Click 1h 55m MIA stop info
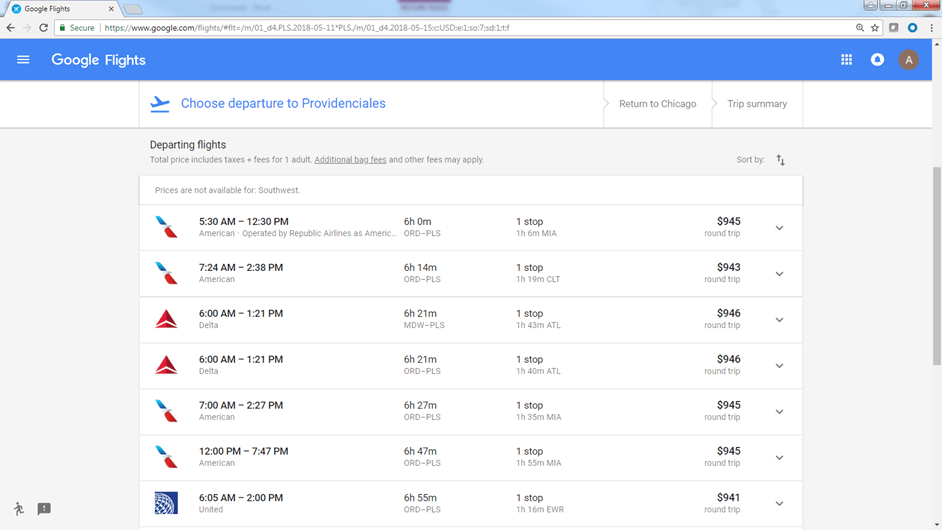 538,463
